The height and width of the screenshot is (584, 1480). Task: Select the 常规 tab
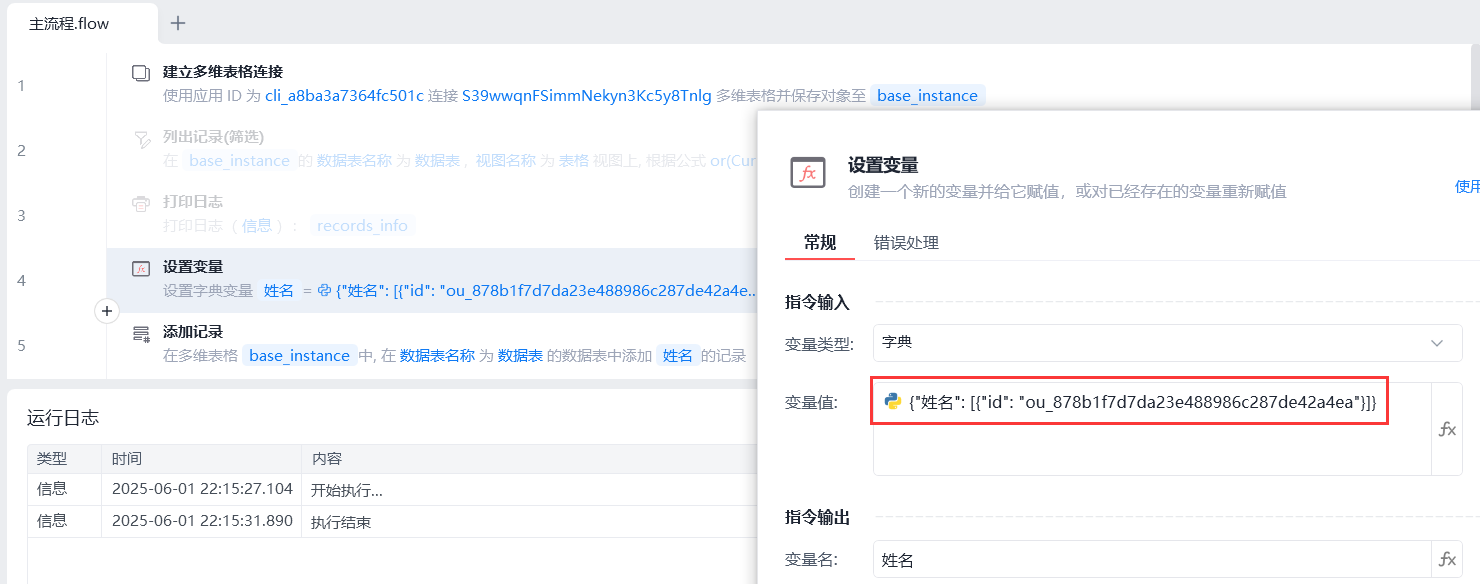[820, 243]
